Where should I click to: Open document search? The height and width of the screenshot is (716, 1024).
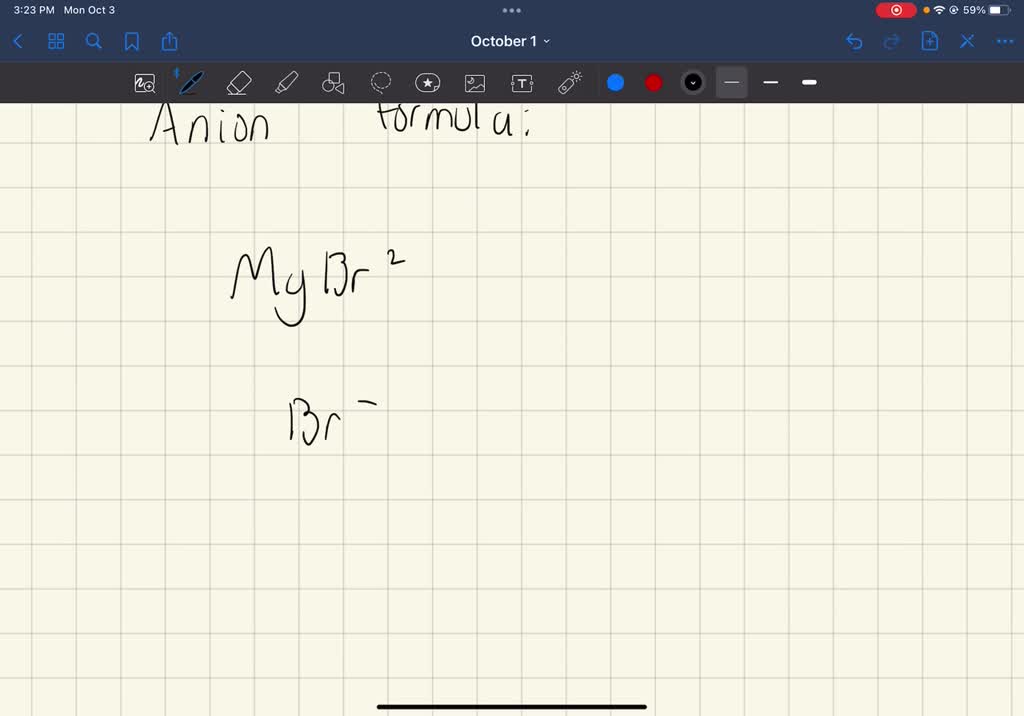93,41
